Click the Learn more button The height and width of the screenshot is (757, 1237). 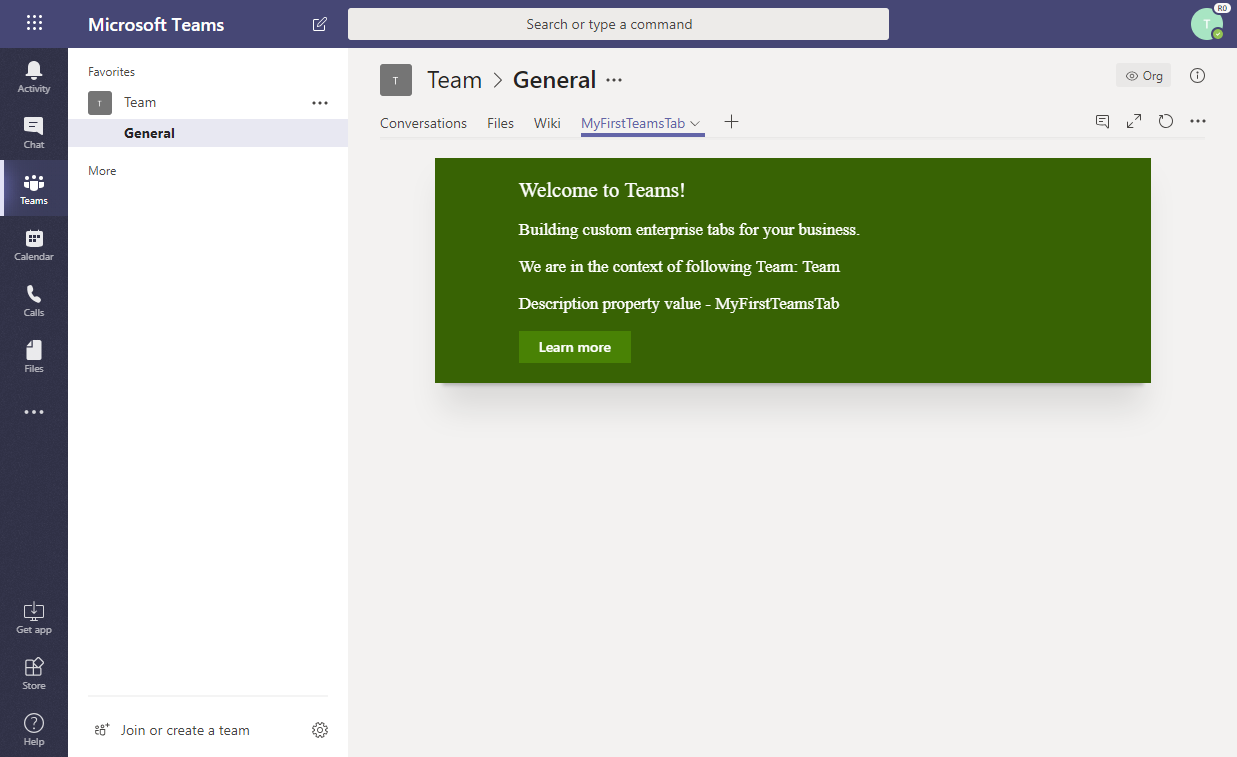pyautogui.click(x=575, y=347)
